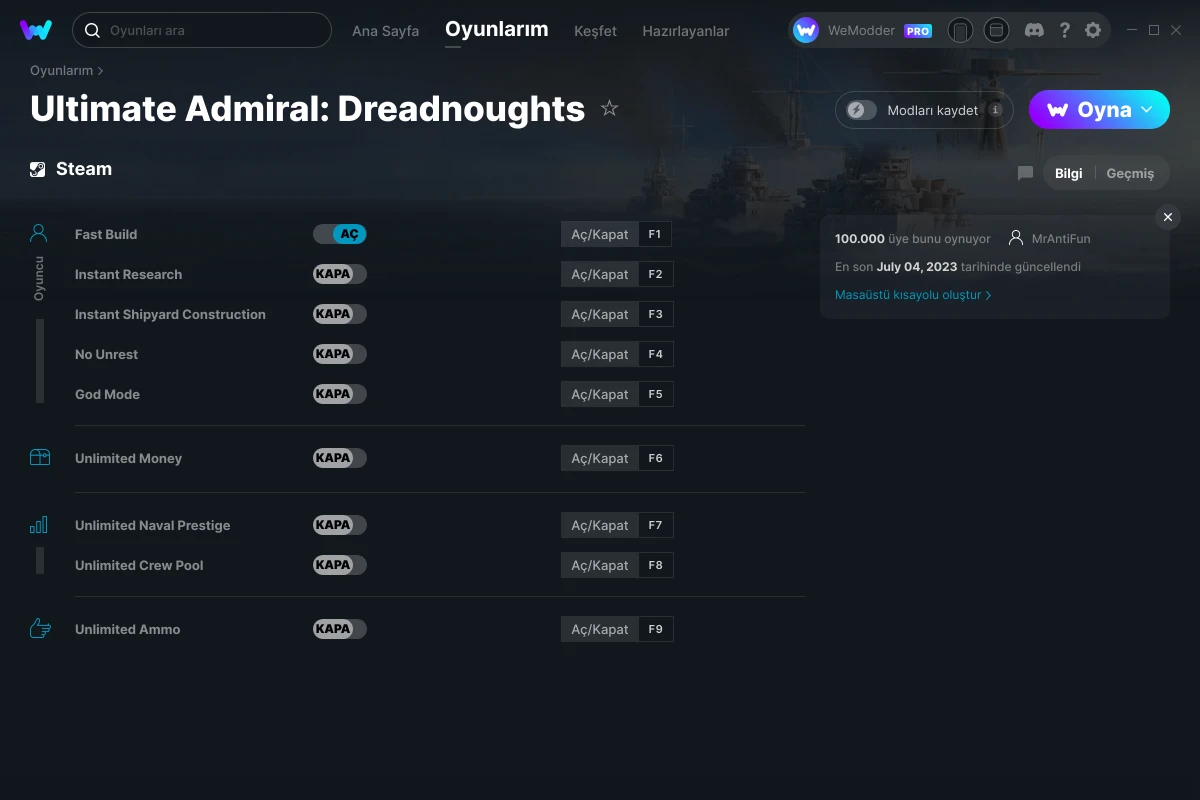Enable the Unlimited Ammo toggle
This screenshot has height=800, width=1200.
340,629
